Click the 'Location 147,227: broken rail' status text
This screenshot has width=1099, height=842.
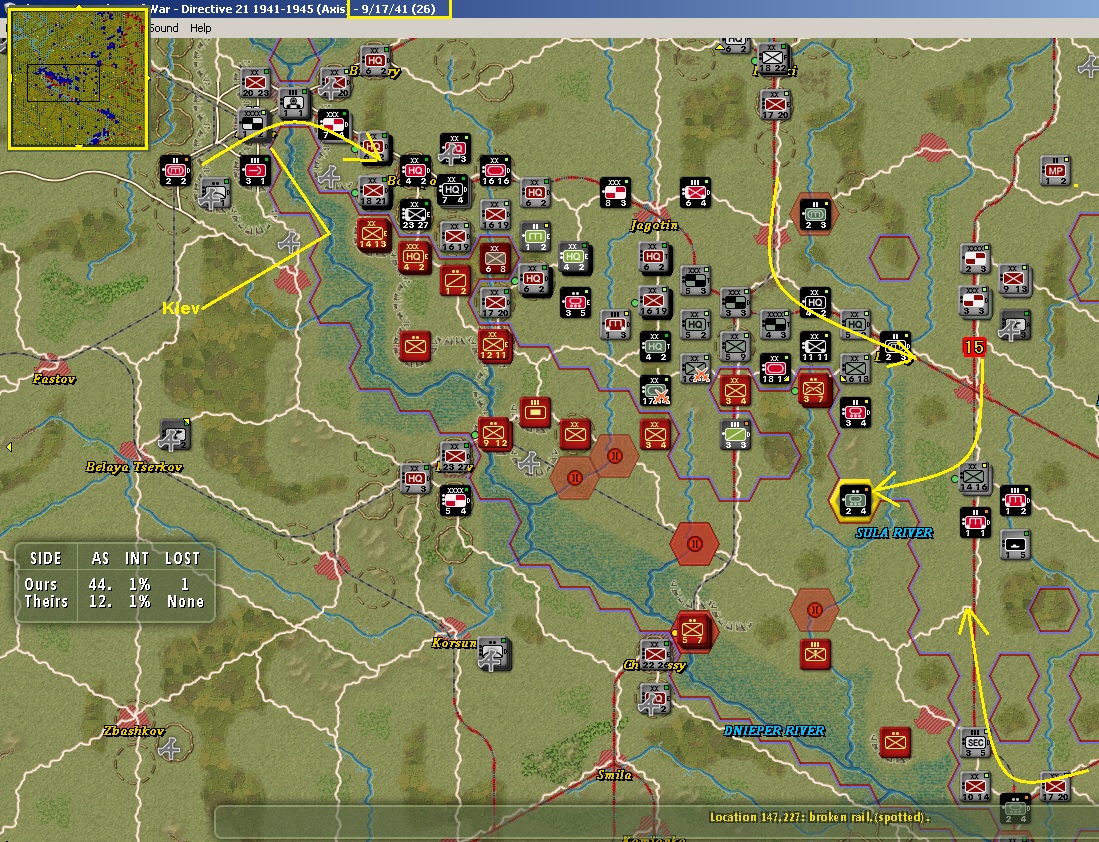coord(819,817)
